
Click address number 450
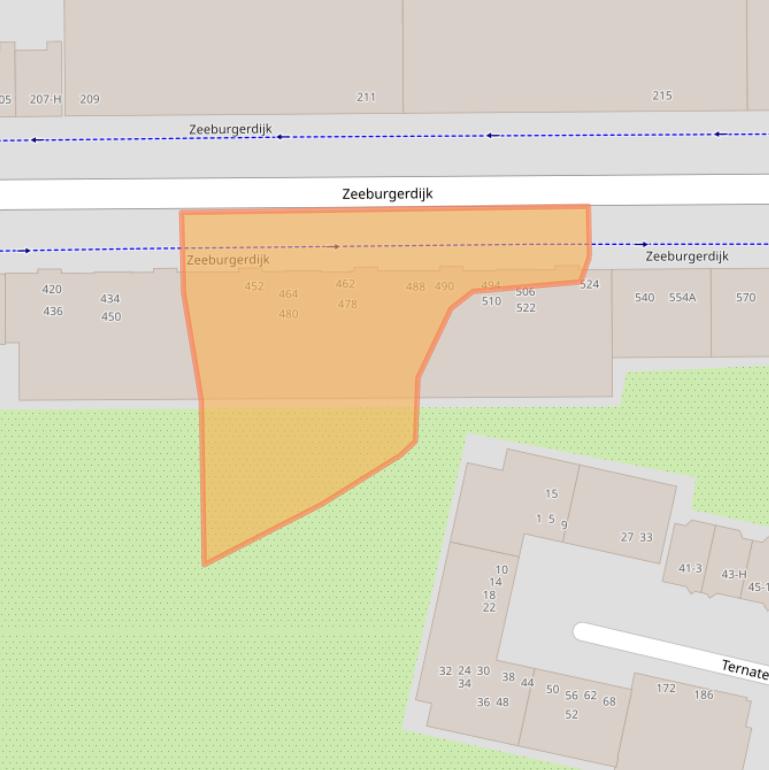click(x=110, y=317)
